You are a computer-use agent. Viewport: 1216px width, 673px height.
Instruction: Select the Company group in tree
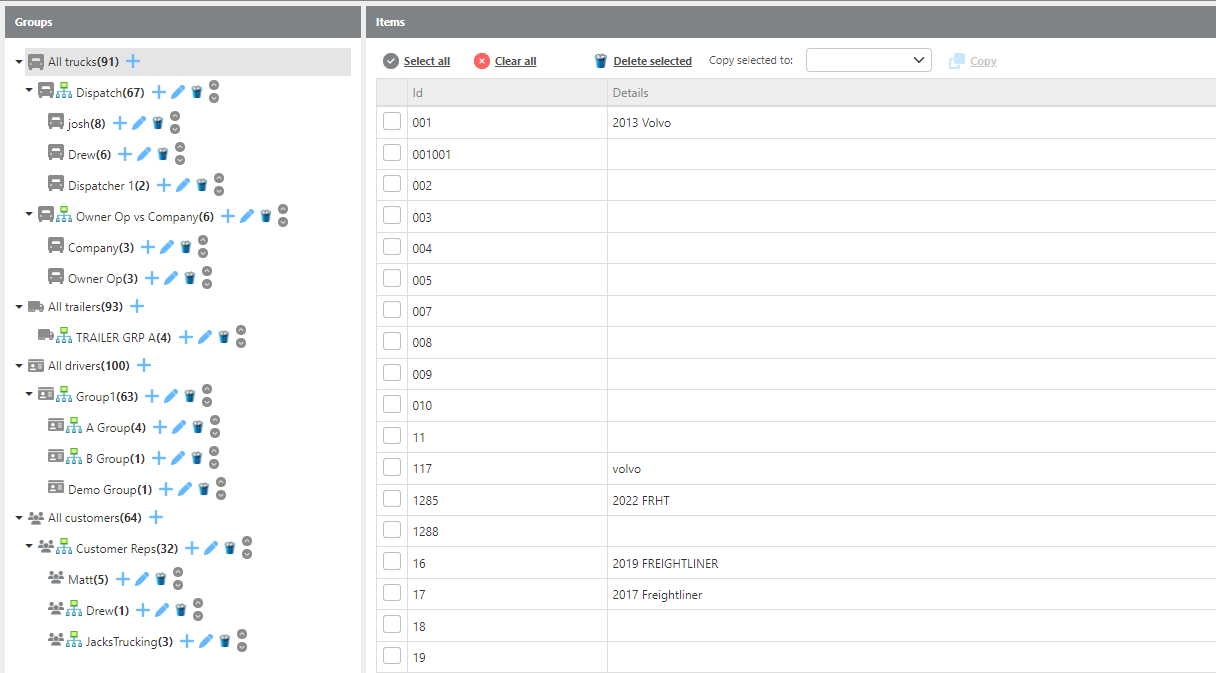pyautogui.click(x=93, y=247)
